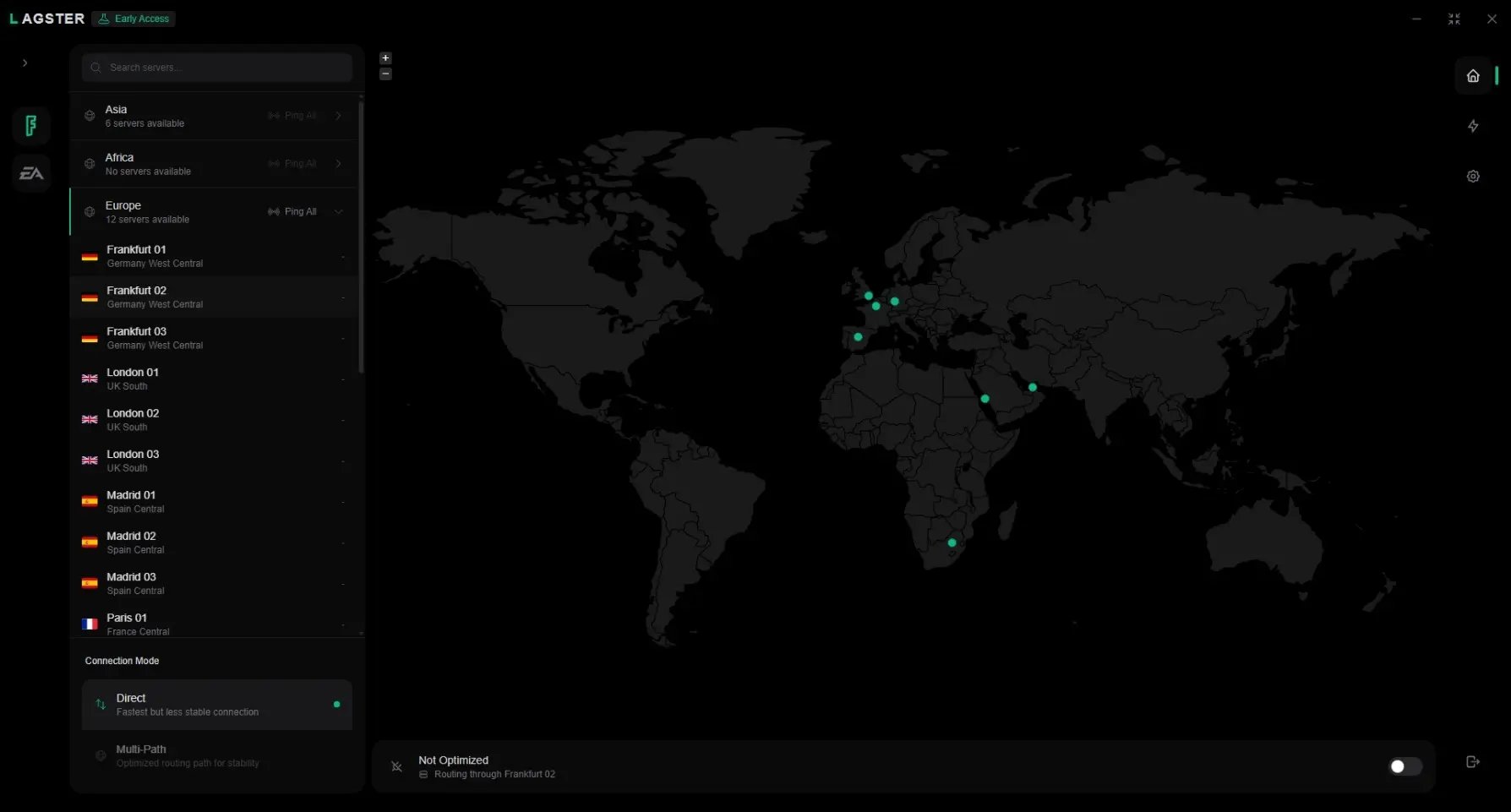This screenshot has width=1511, height=812.
Task: Select the EA game icon in sidebar
Action: point(31,173)
